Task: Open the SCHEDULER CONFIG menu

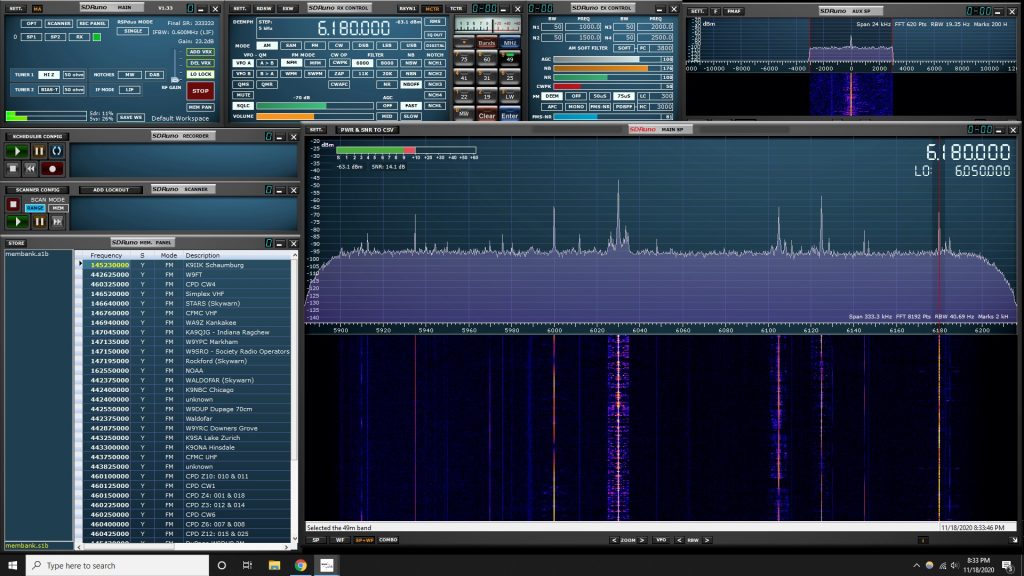Action: (37, 136)
